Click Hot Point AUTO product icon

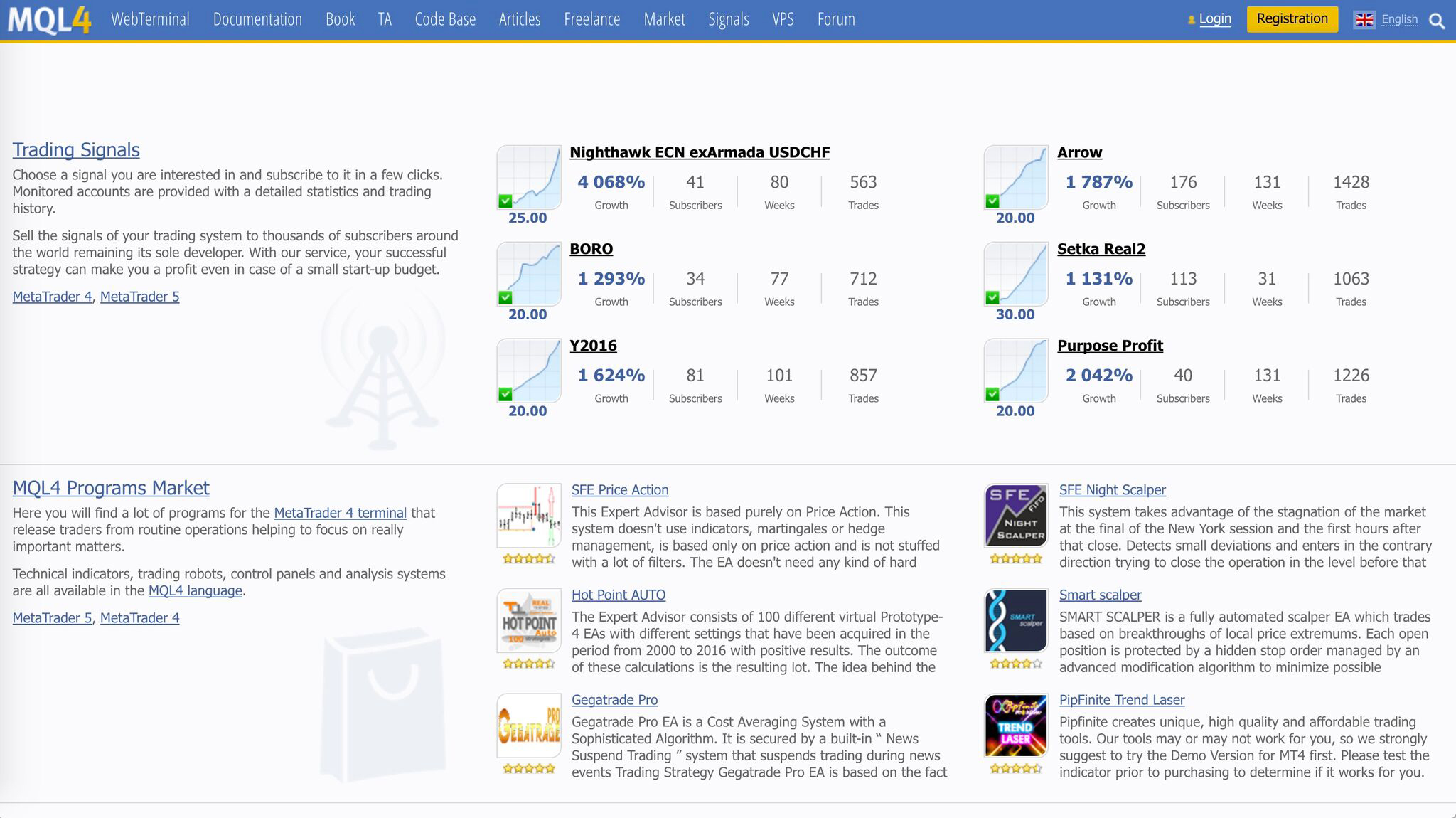pyautogui.click(x=529, y=621)
